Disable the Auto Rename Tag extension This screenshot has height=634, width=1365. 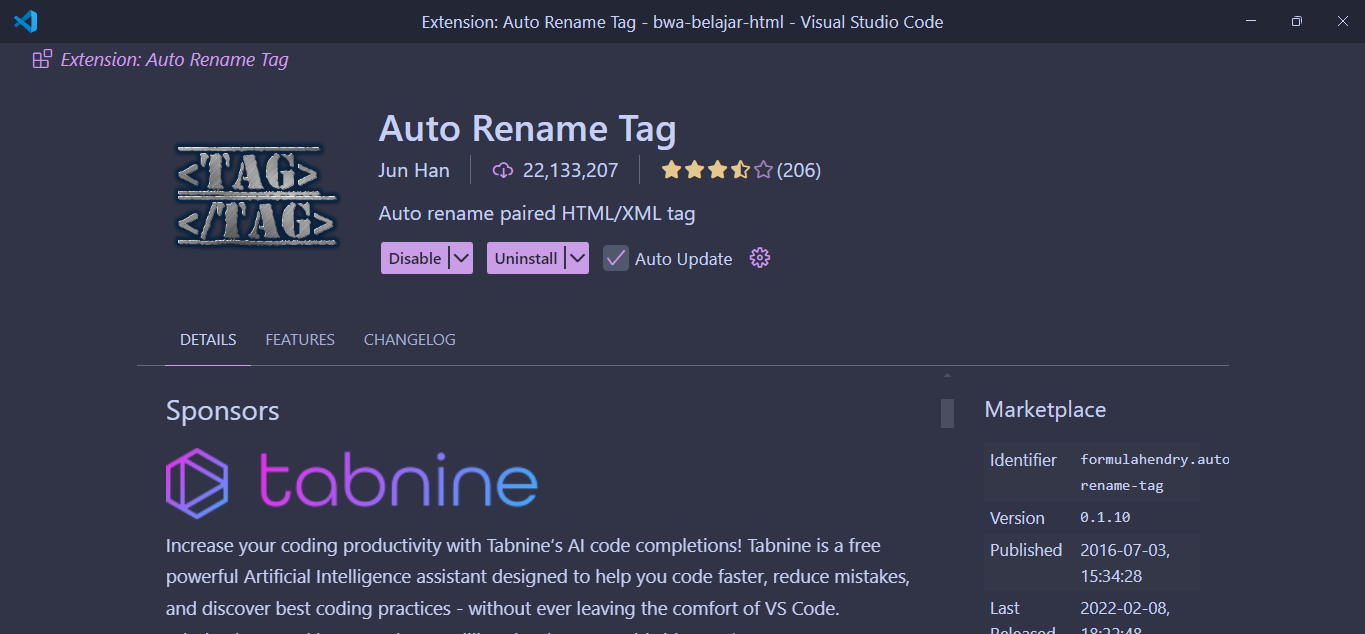[x=415, y=258]
